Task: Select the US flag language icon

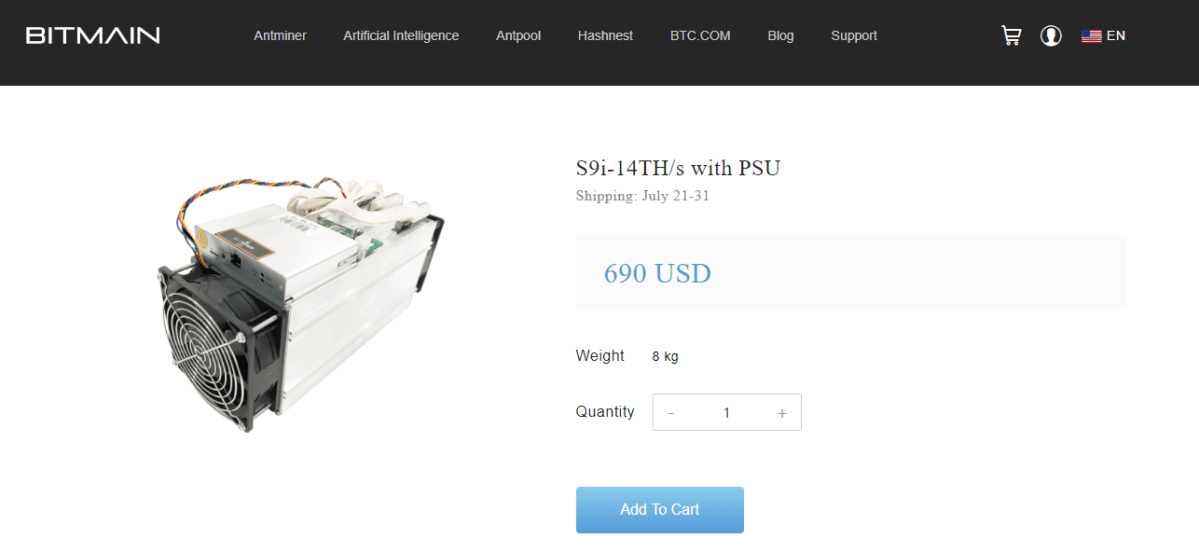Action: pos(1091,36)
